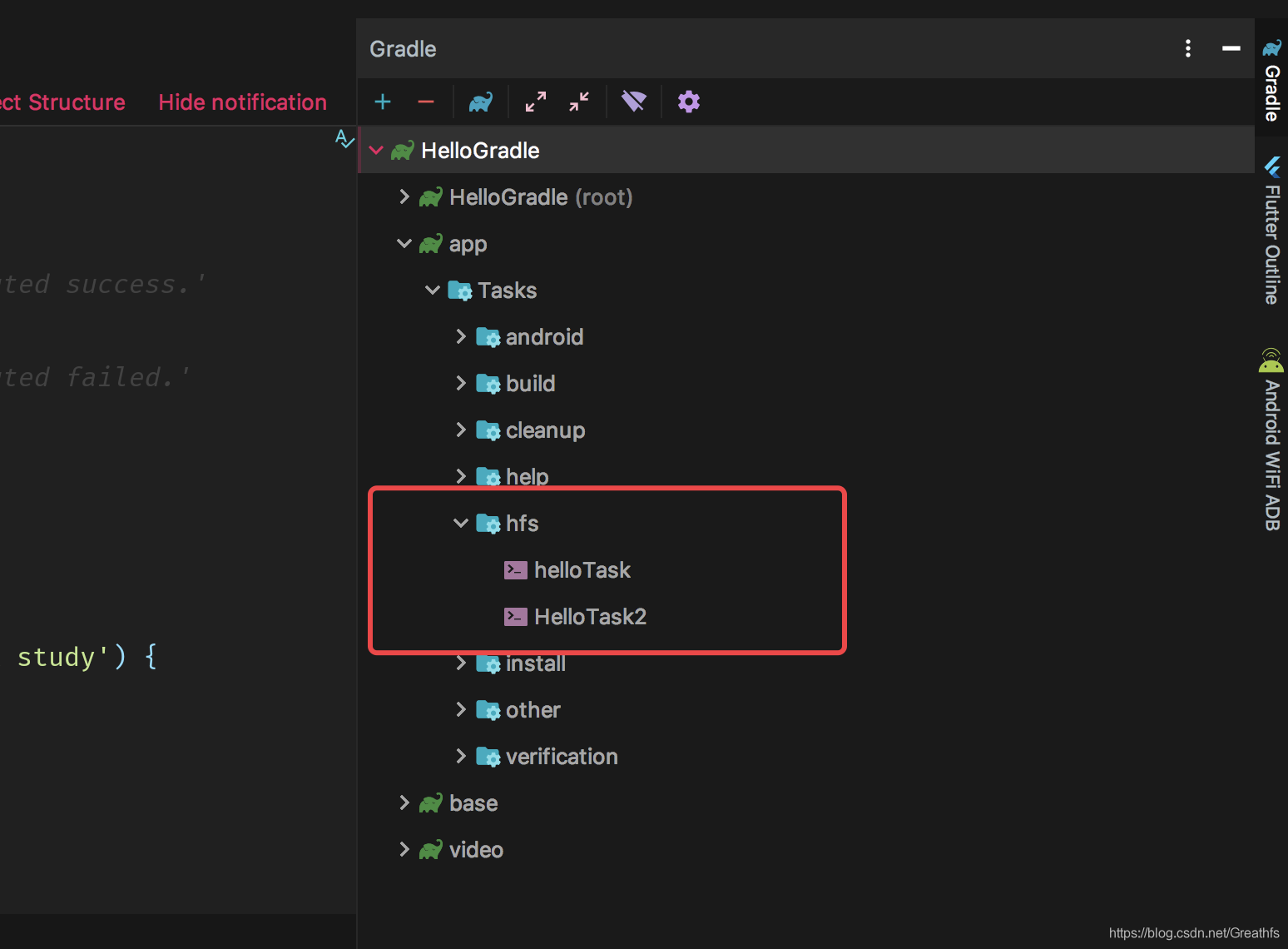Collapse the hfs task group
This screenshot has width=1288, height=949.
click(461, 523)
